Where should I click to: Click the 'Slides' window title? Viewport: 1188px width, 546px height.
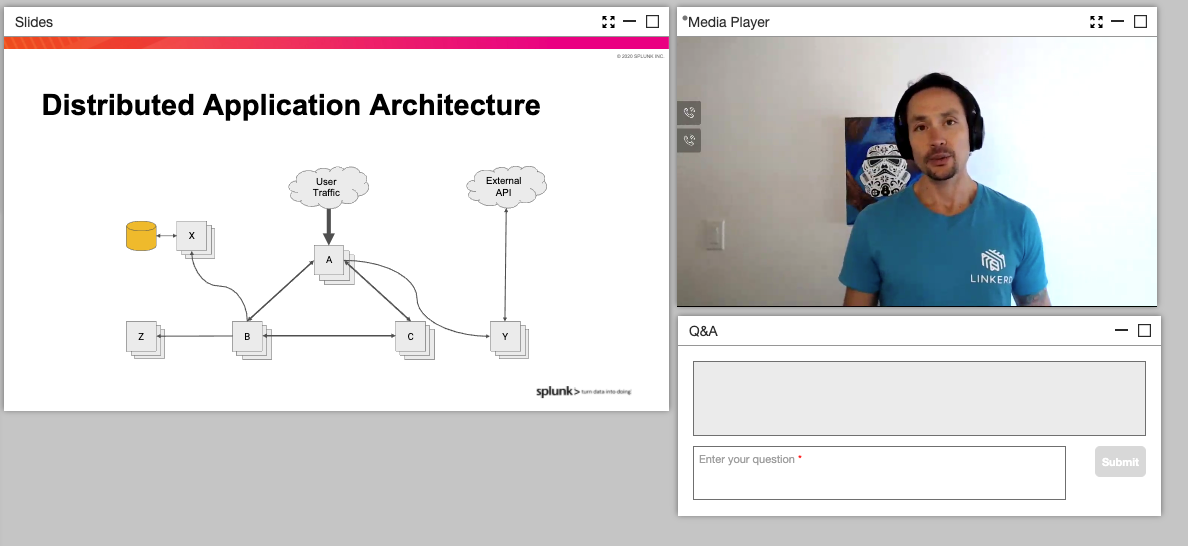34,22
